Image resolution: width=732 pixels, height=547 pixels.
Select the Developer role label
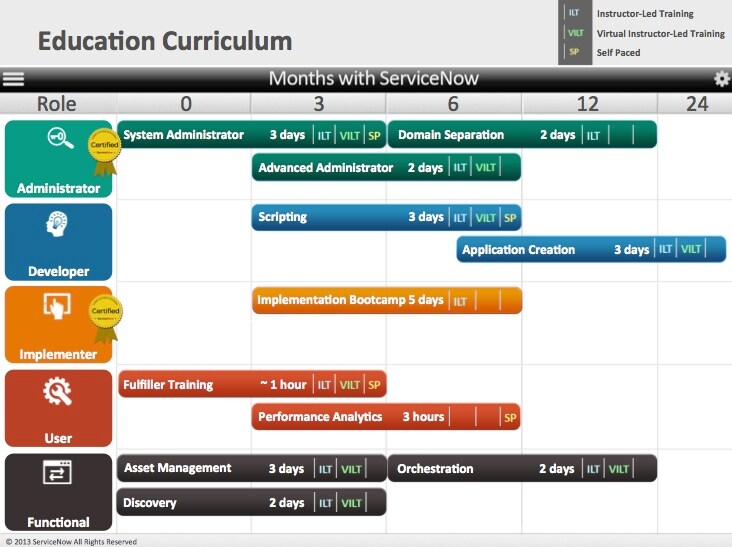58,271
